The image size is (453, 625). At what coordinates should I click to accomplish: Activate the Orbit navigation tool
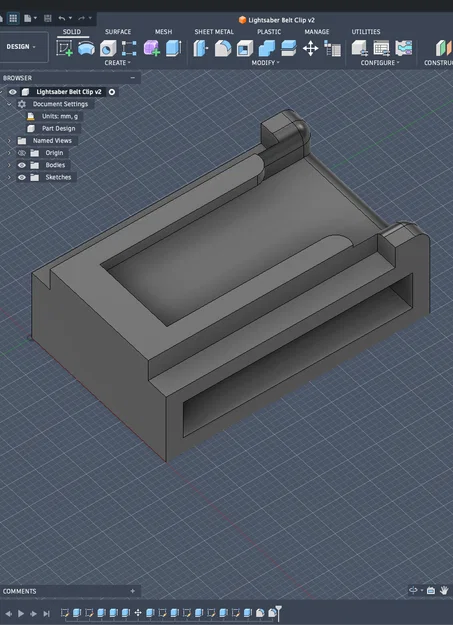(x=413, y=590)
